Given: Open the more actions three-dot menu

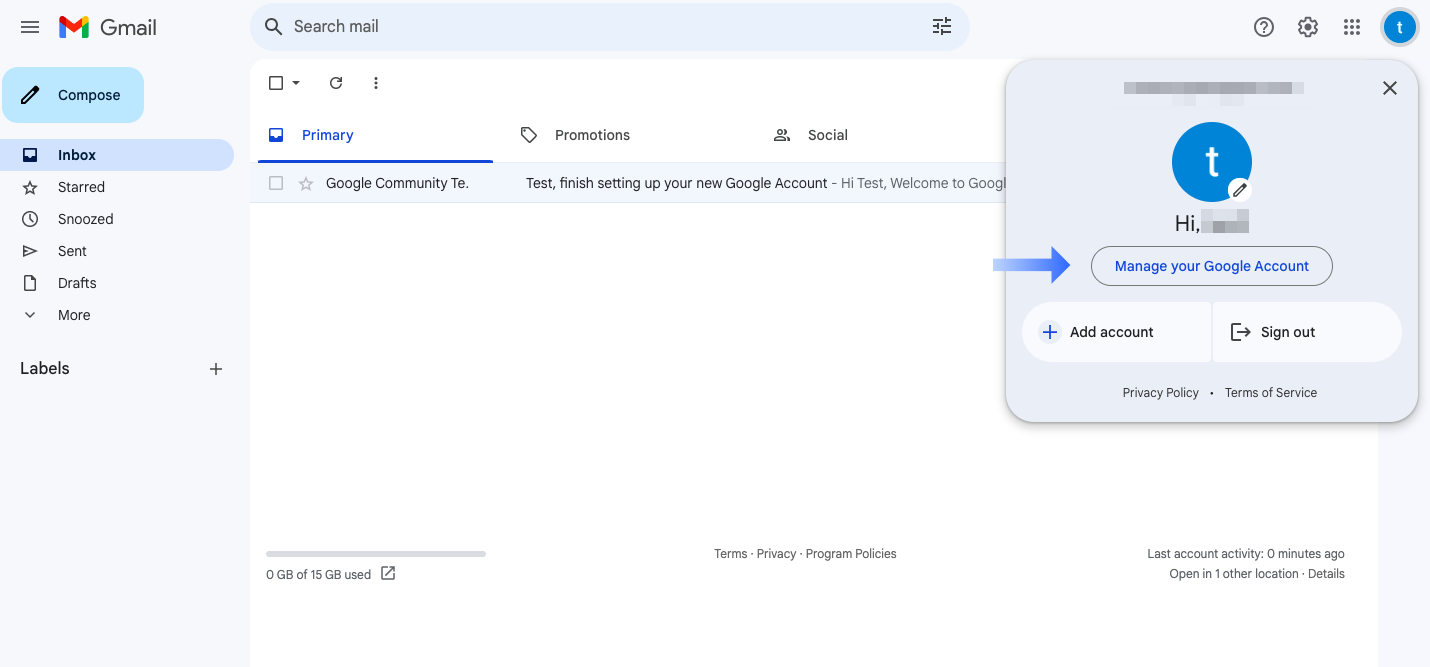Looking at the screenshot, I should click(x=376, y=83).
